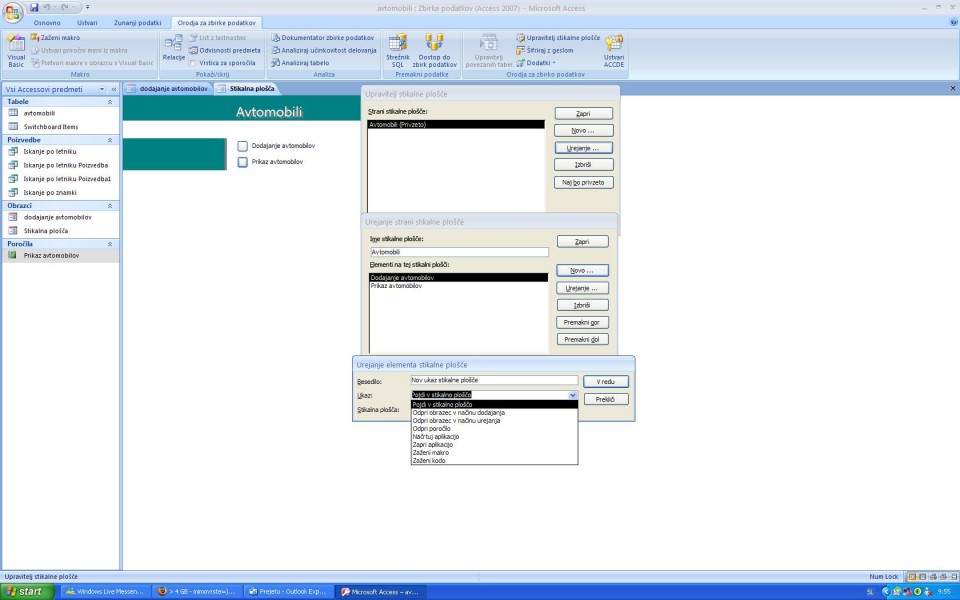
Task: Open the Ukaz combo box arrow
Action: [572, 395]
